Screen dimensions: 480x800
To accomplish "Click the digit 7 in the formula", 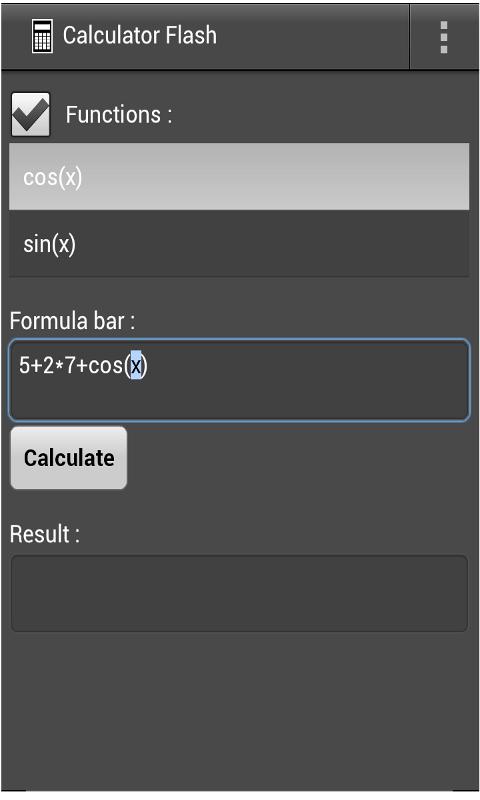I will [x=70, y=366].
